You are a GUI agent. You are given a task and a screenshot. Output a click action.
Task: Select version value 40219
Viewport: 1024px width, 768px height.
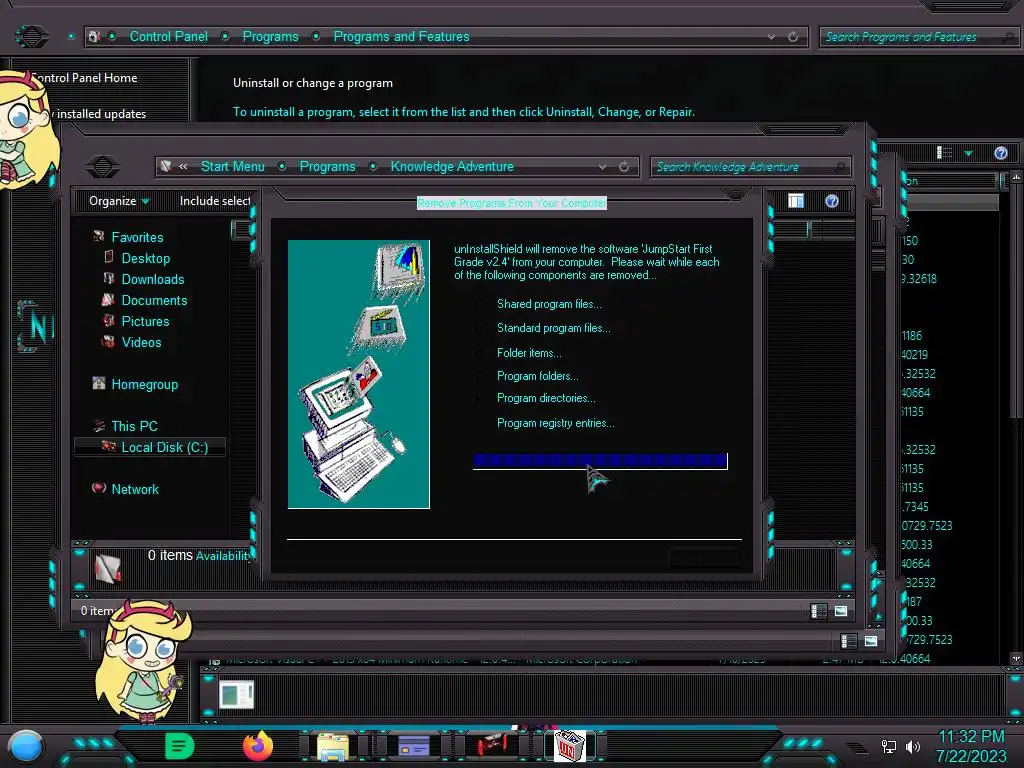point(914,355)
